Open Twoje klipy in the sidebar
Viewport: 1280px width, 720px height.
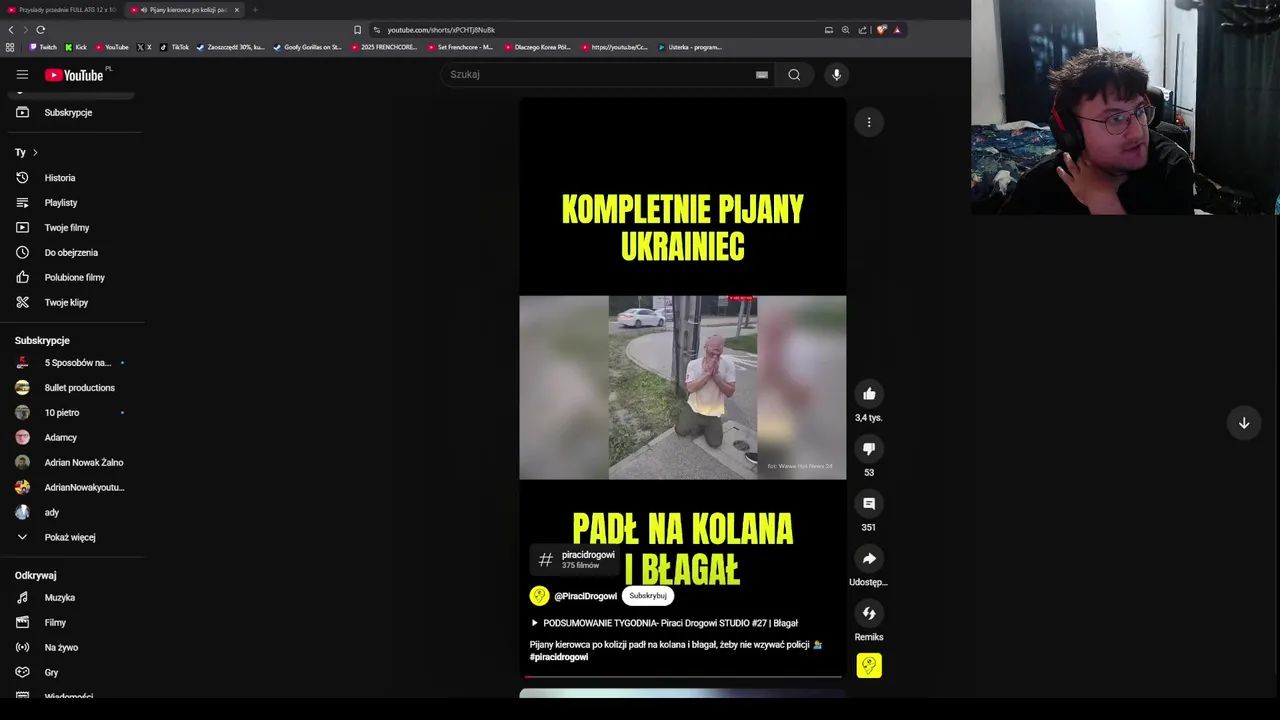68,303
